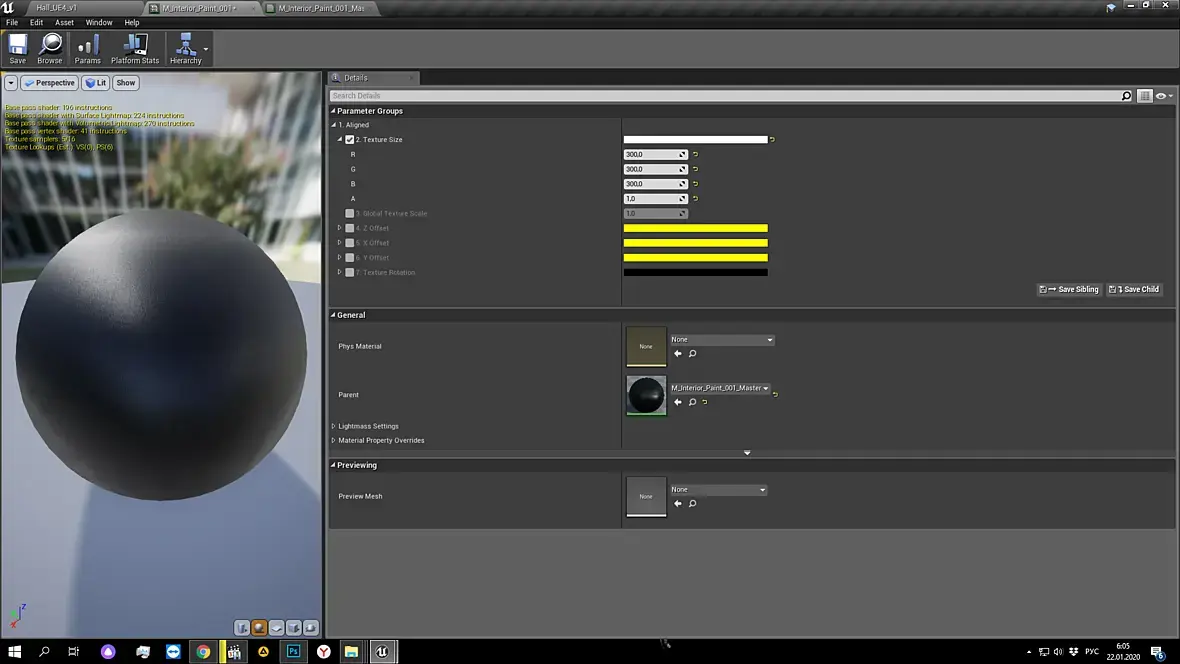Use selected mesh as preview (teapot icon)
The image size is (1180, 664).
coord(310,628)
